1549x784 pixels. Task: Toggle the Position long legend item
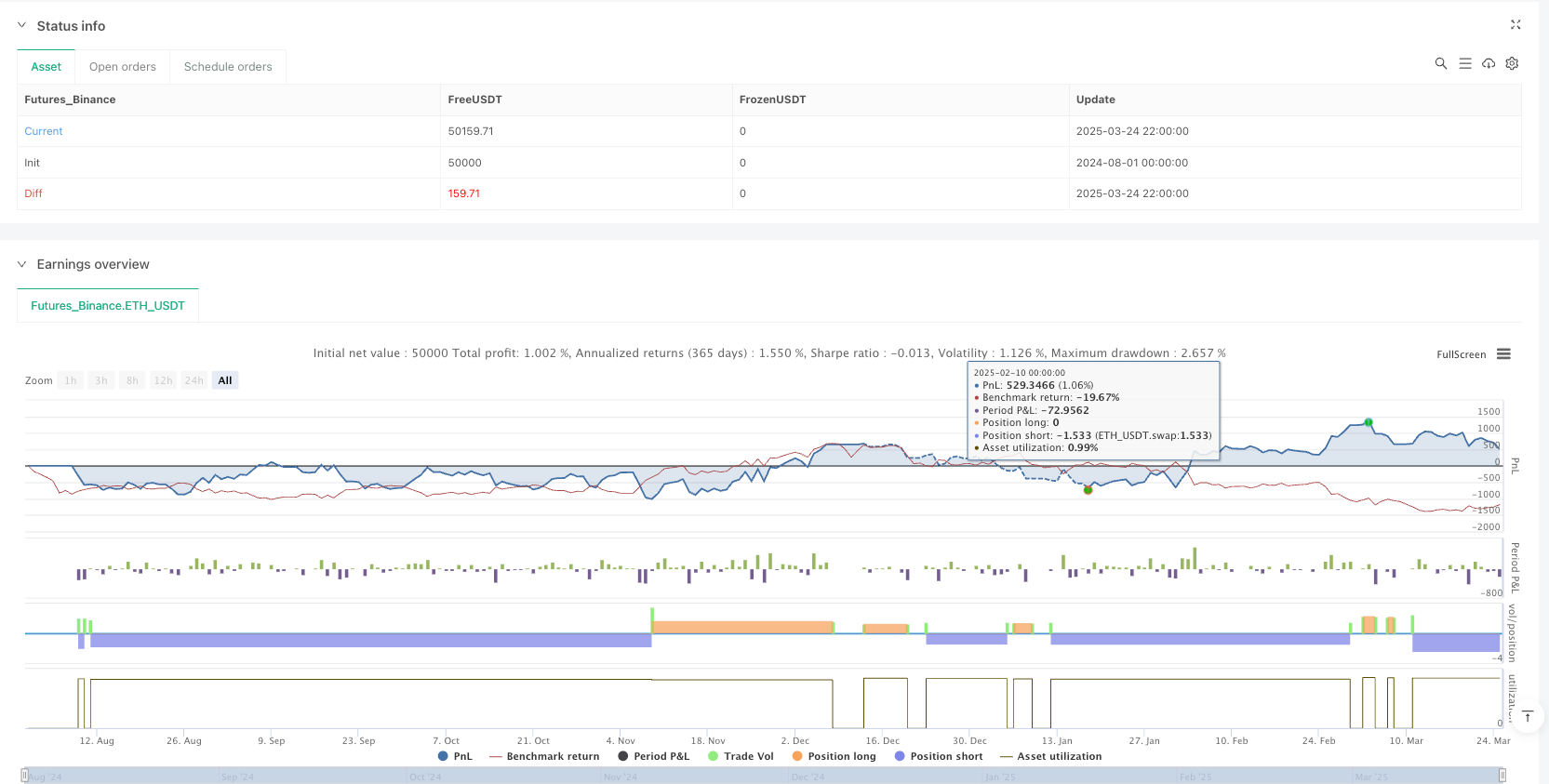tap(835, 756)
